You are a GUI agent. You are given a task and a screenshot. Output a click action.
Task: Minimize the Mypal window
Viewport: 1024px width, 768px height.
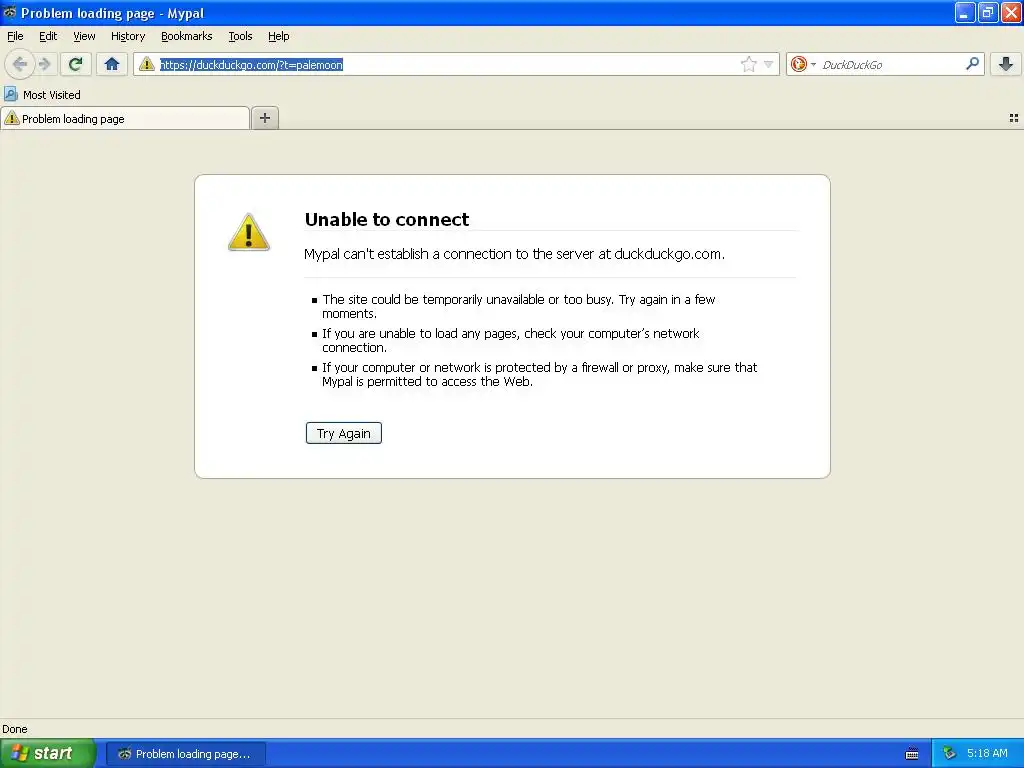[965, 12]
